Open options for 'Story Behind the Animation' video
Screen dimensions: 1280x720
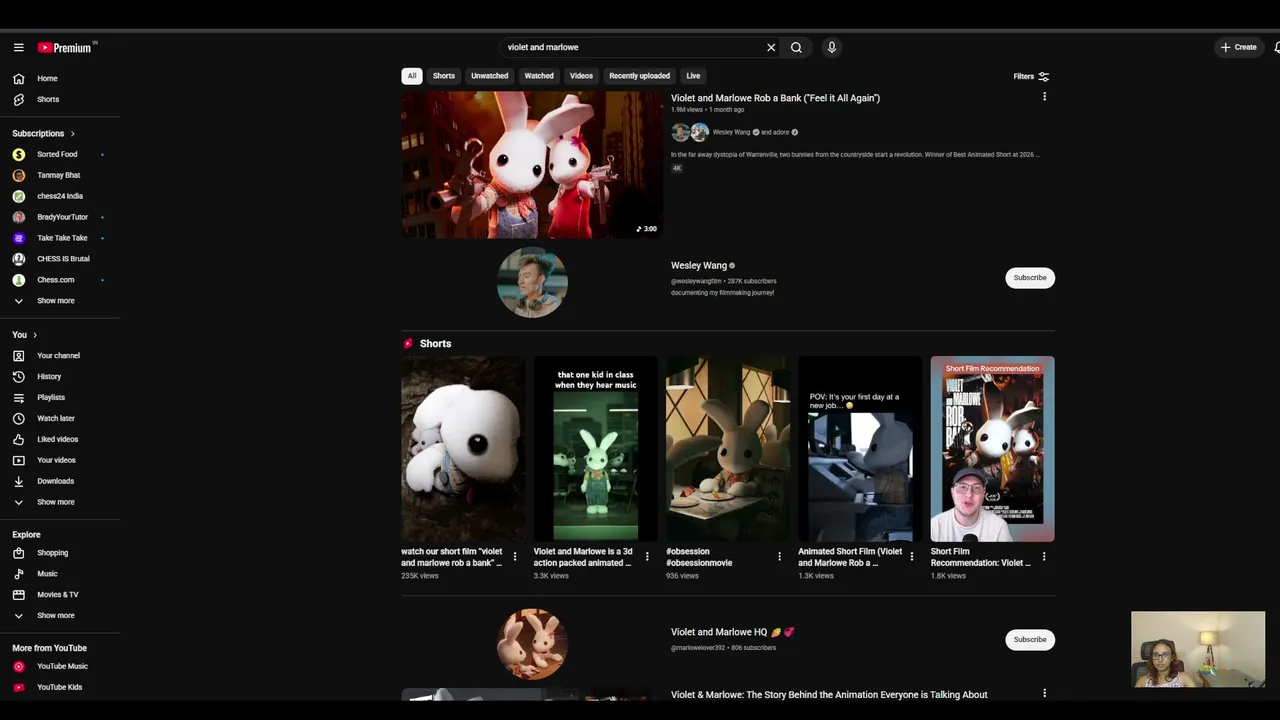[1044, 694]
